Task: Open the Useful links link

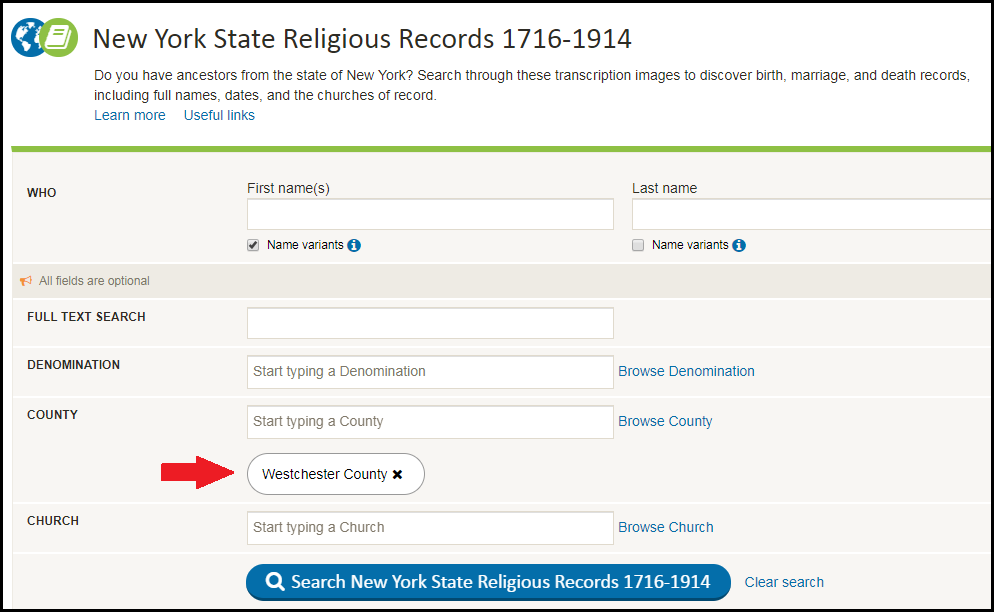Action: click(x=219, y=115)
